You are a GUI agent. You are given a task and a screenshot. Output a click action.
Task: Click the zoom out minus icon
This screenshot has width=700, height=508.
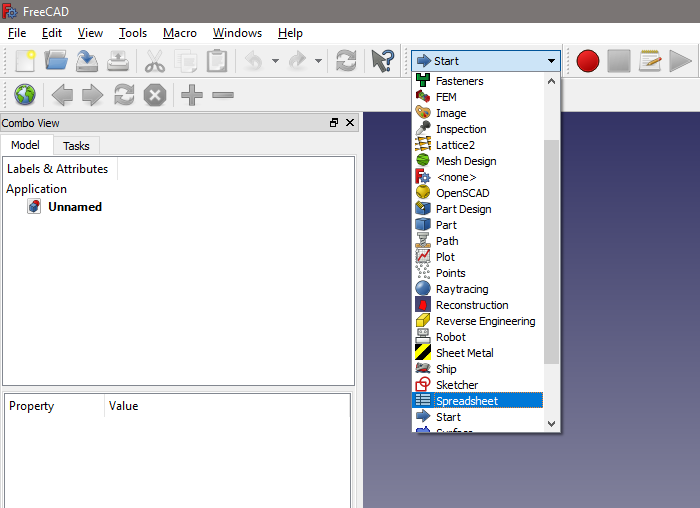coord(223,95)
